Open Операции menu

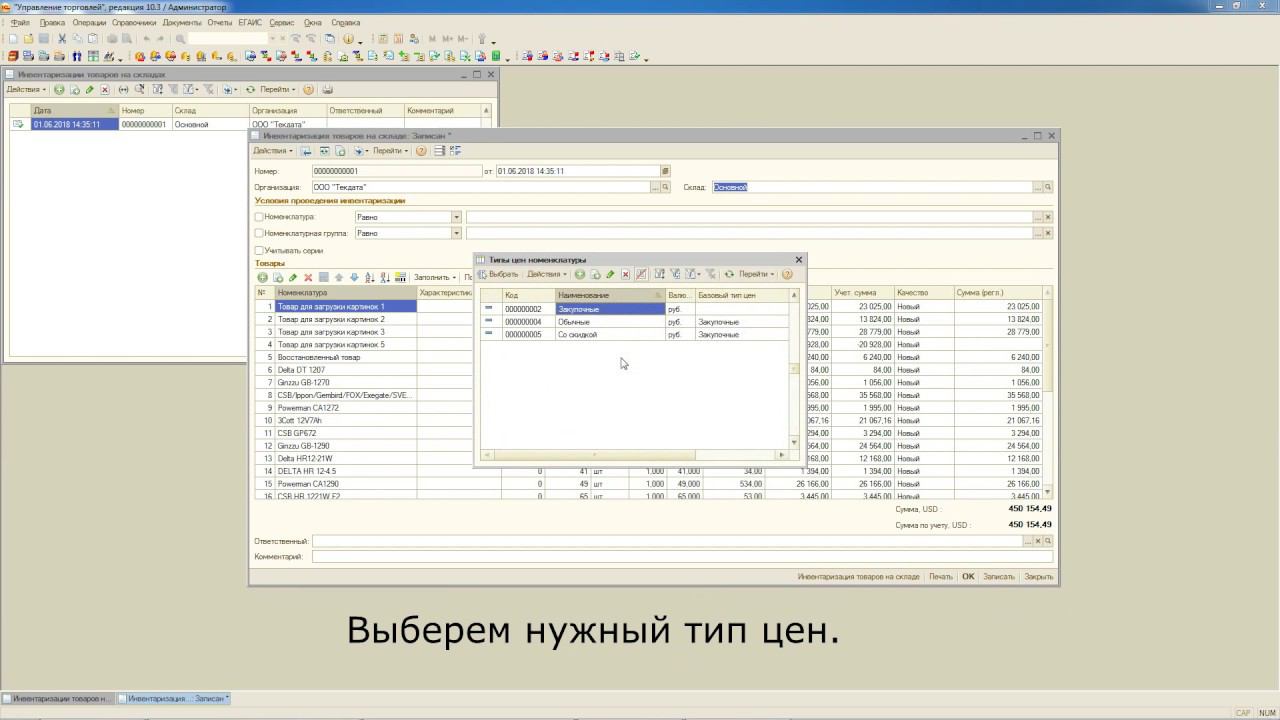coord(89,22)
